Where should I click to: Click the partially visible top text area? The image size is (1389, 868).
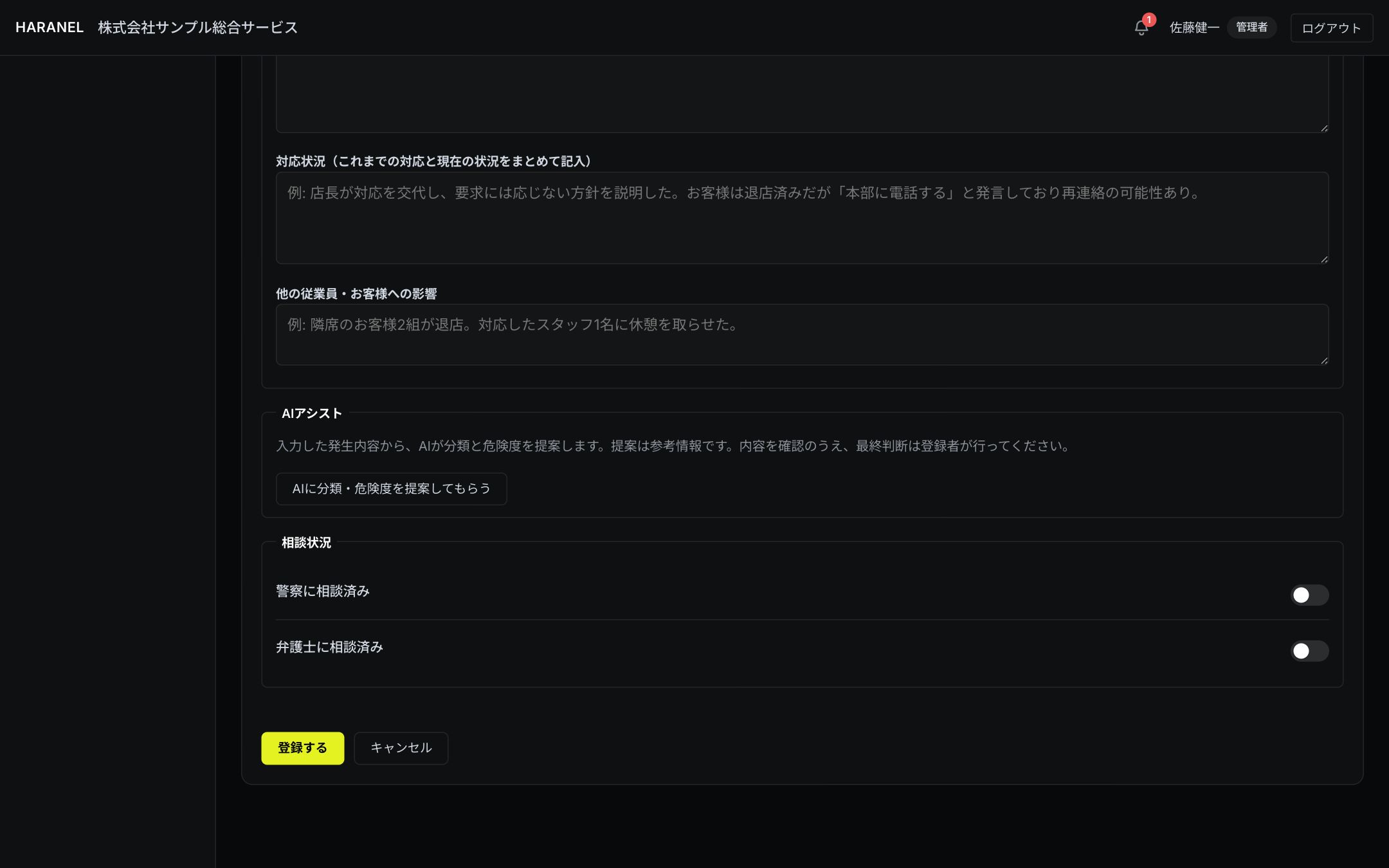tap(802, 94)
